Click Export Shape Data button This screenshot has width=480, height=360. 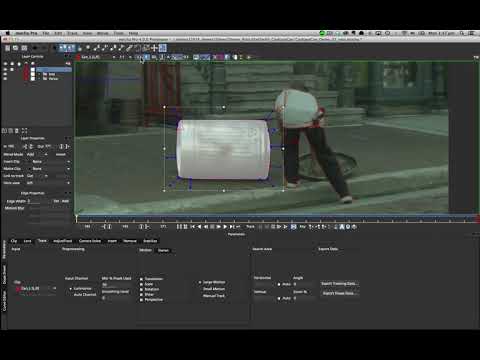[339, 293]
